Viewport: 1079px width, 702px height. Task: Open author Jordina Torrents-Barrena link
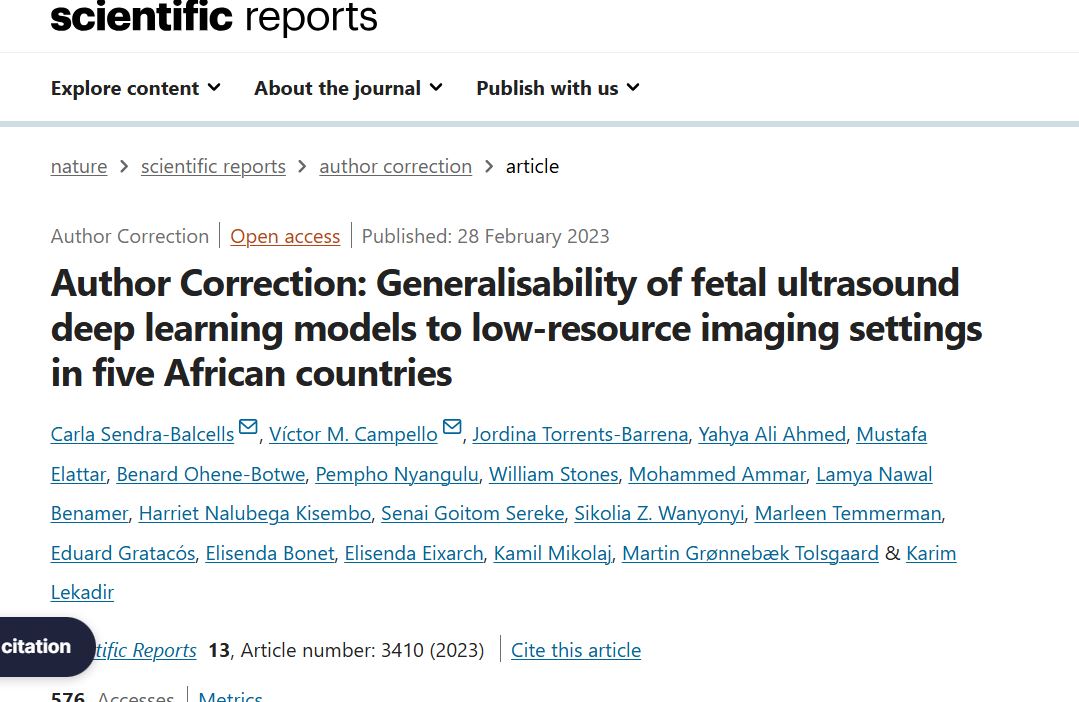[x=580, y=434]
